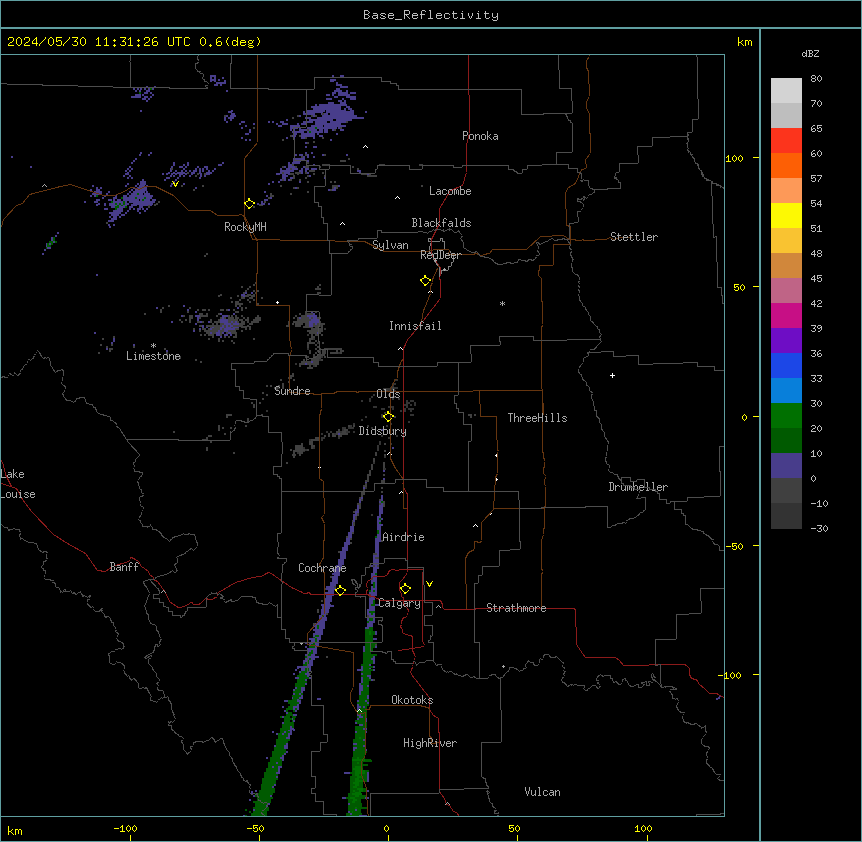This screenshot has height=842, width=862.
Task: Pick the blue 36 dBZ legend swatch
Action: (x=786, y=365)
